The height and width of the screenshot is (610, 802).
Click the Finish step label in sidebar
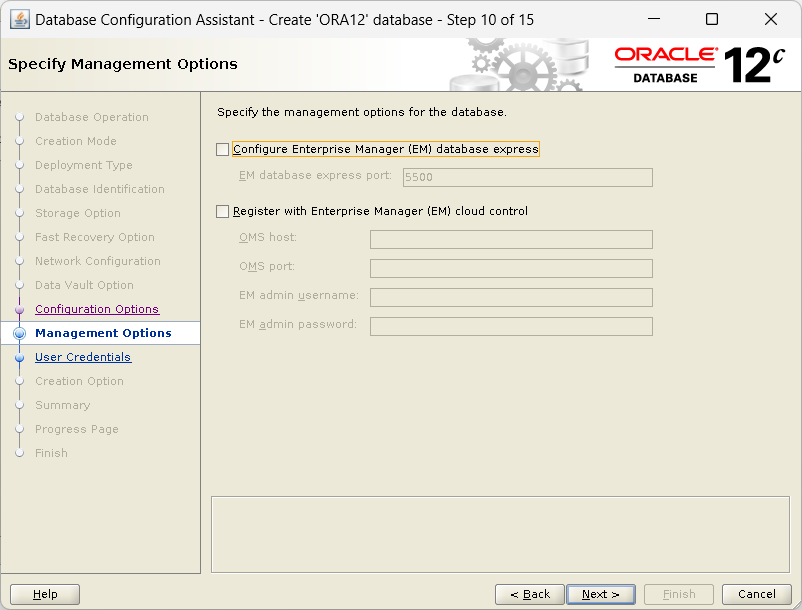pos(51,453)
